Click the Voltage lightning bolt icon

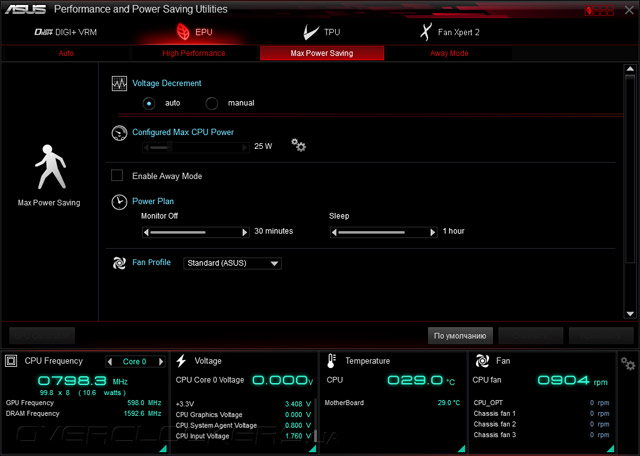pyautogui.click(x=181, y=361)
